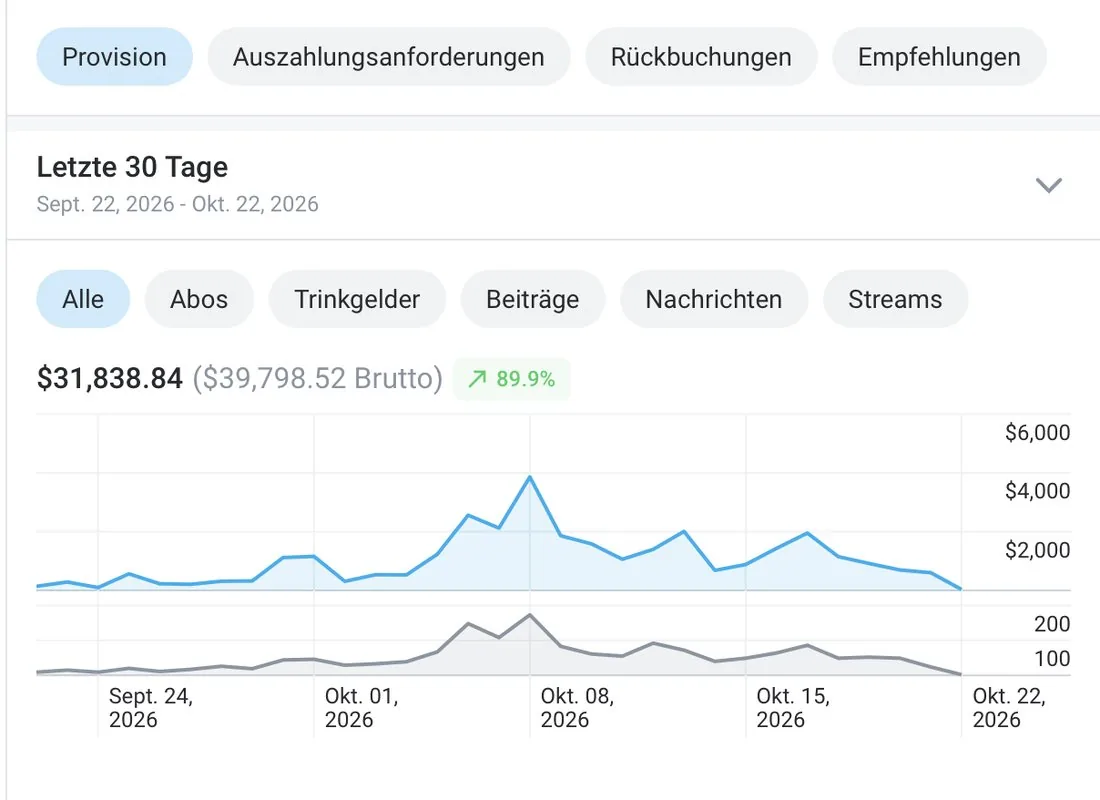Click the Okt. 01, 2026 date label
This screenshot has height=800, width=1100.
coord(361,707)
